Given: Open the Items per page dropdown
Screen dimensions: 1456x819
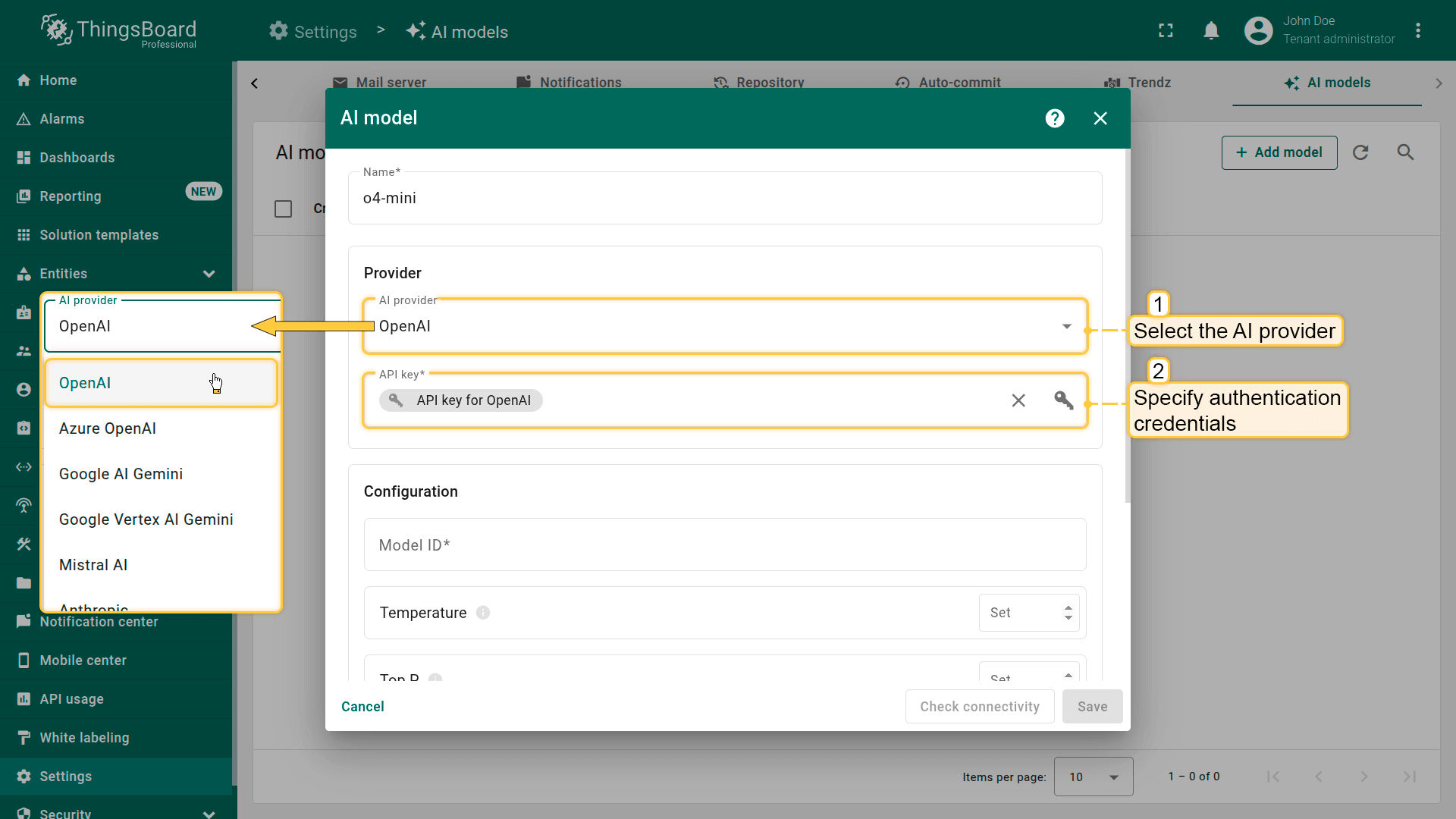Looking at the screenshot, I should pos(1094,777).
